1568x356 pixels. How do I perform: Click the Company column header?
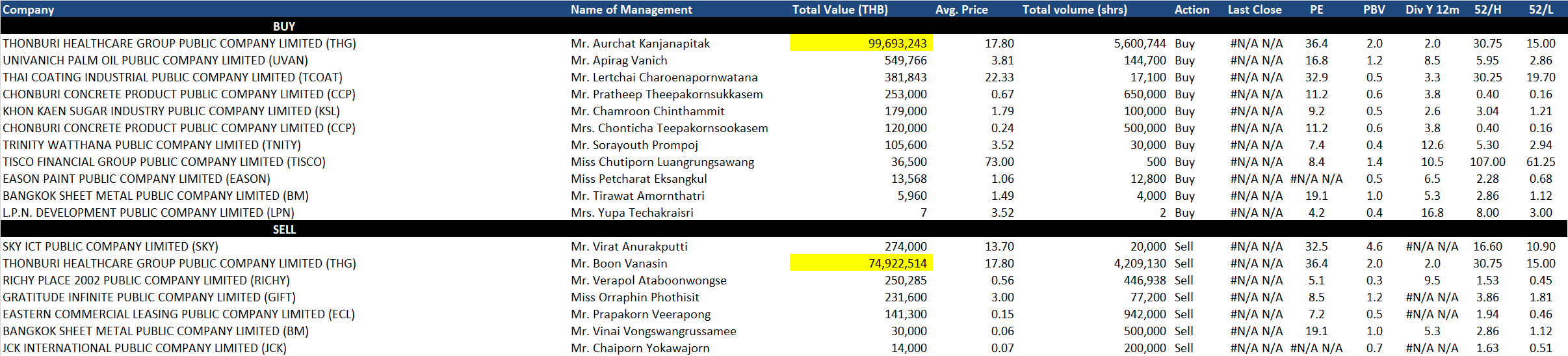coord(29,10)
